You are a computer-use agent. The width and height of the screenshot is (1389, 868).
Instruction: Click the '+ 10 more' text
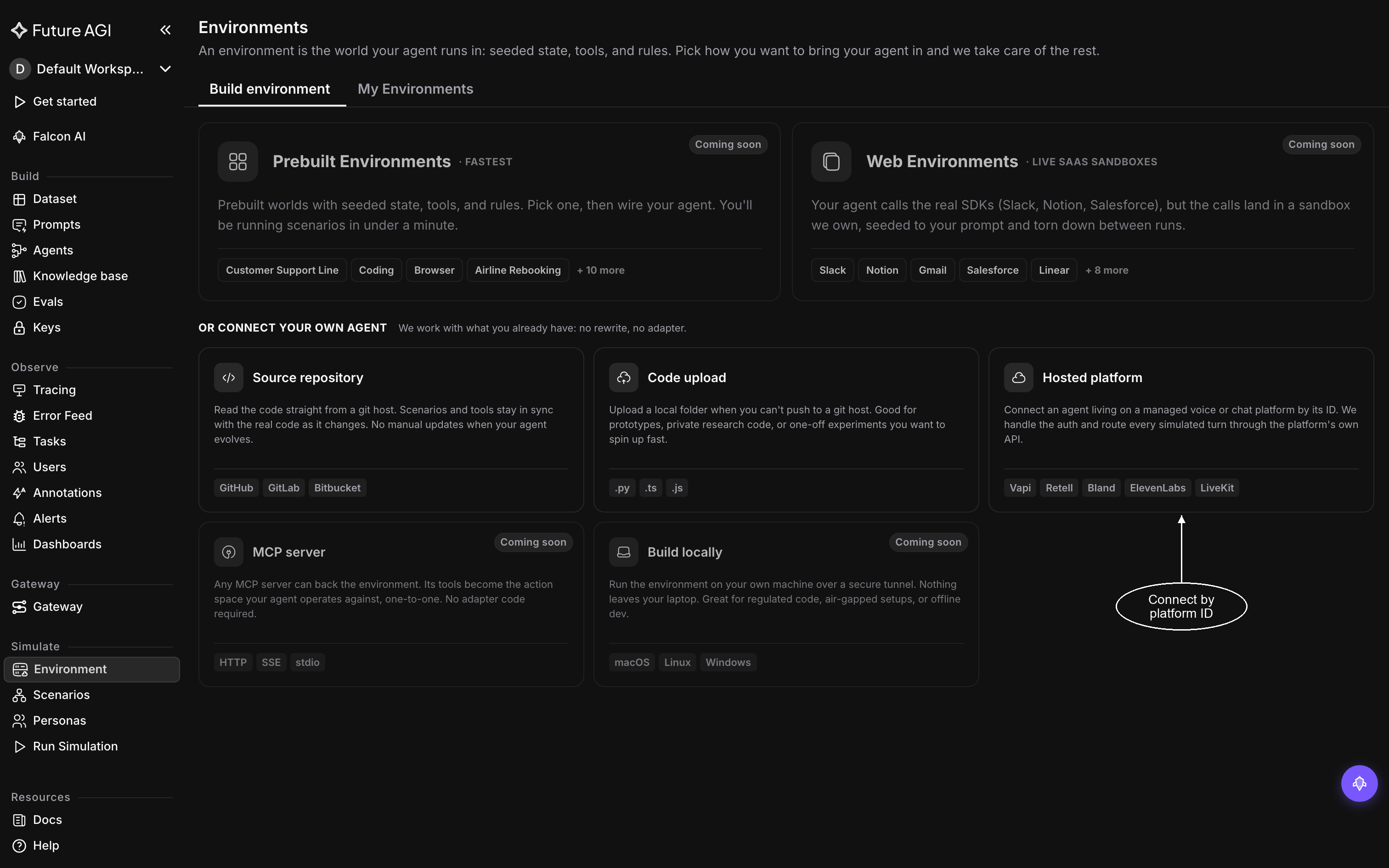600,271
